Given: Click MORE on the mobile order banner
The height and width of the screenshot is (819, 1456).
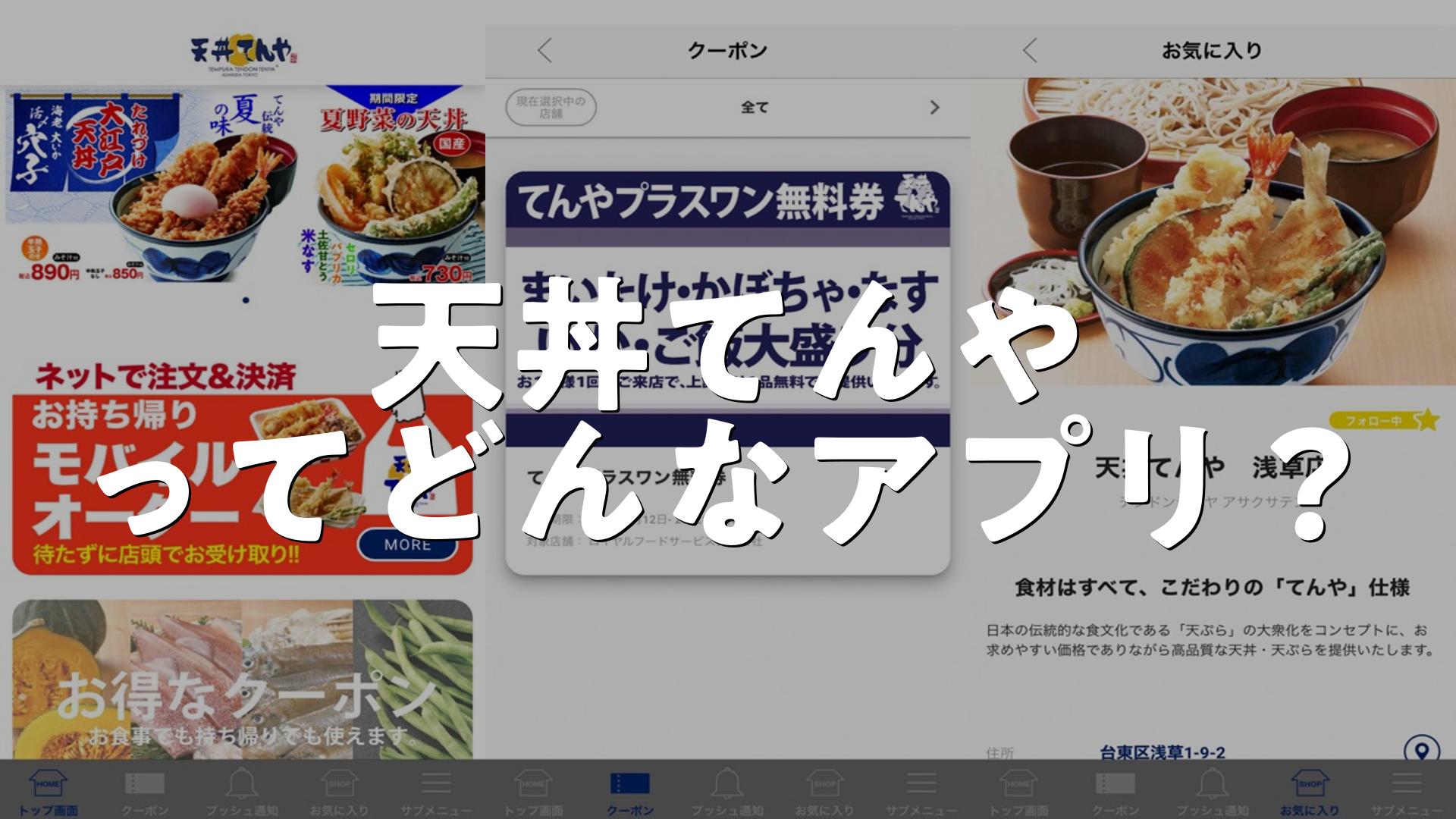Looking at the screenshot, I should coord(408,544).
